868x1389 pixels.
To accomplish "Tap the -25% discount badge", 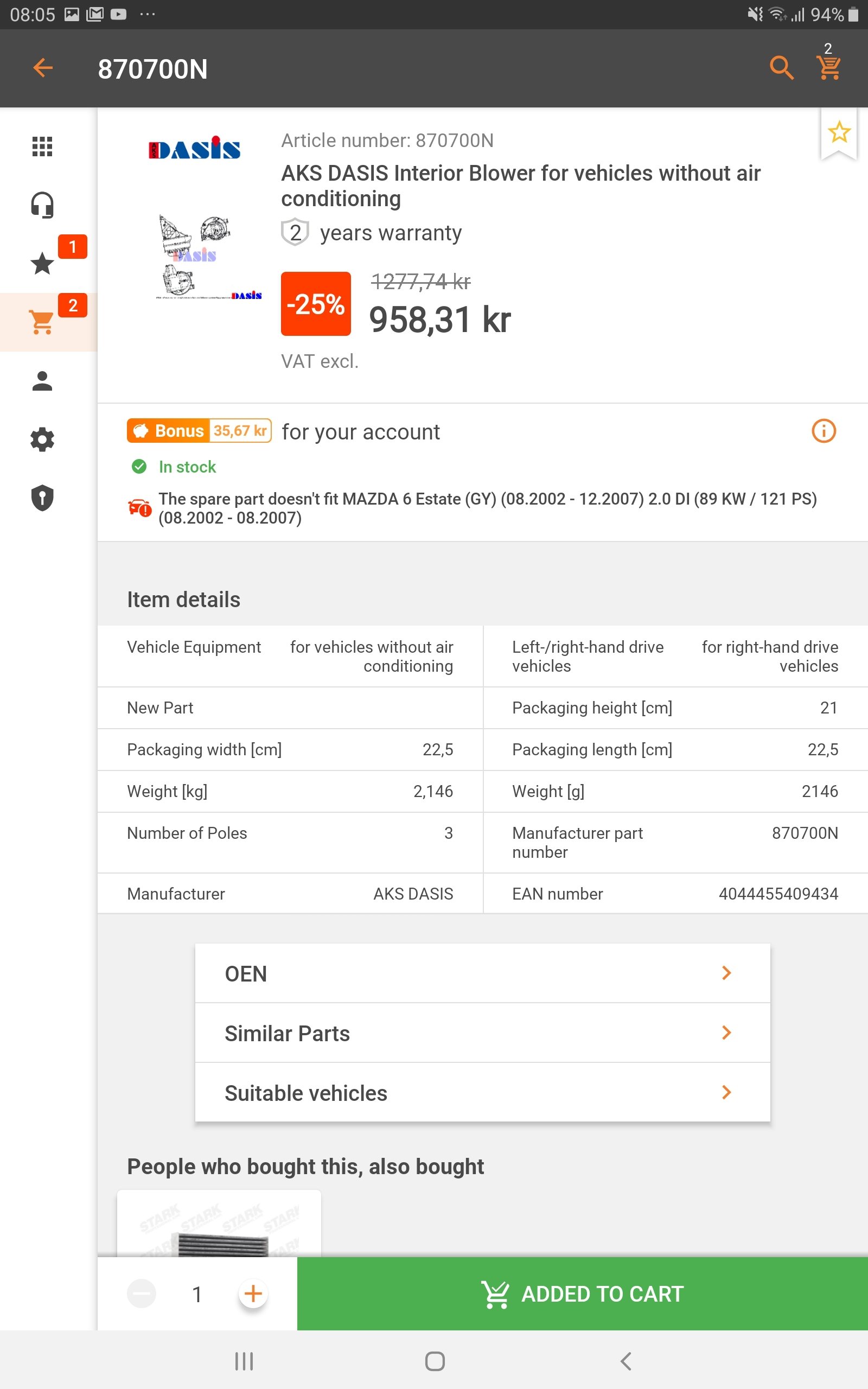I will tap(316, 304).
